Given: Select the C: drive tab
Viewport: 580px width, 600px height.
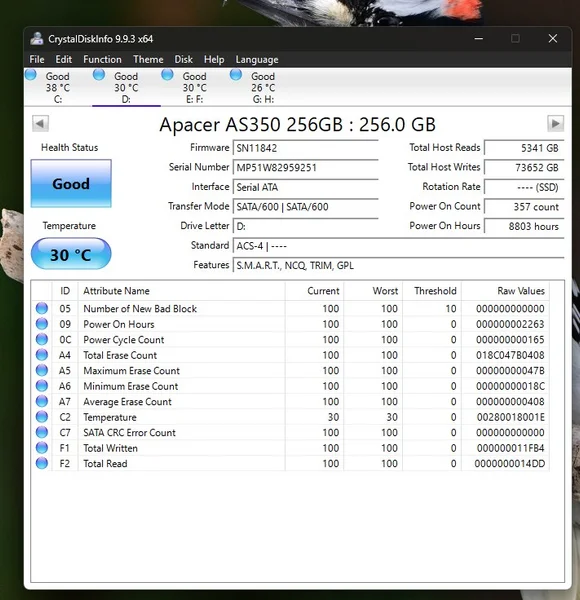Looking at the screenshot, I should point(57,87).
